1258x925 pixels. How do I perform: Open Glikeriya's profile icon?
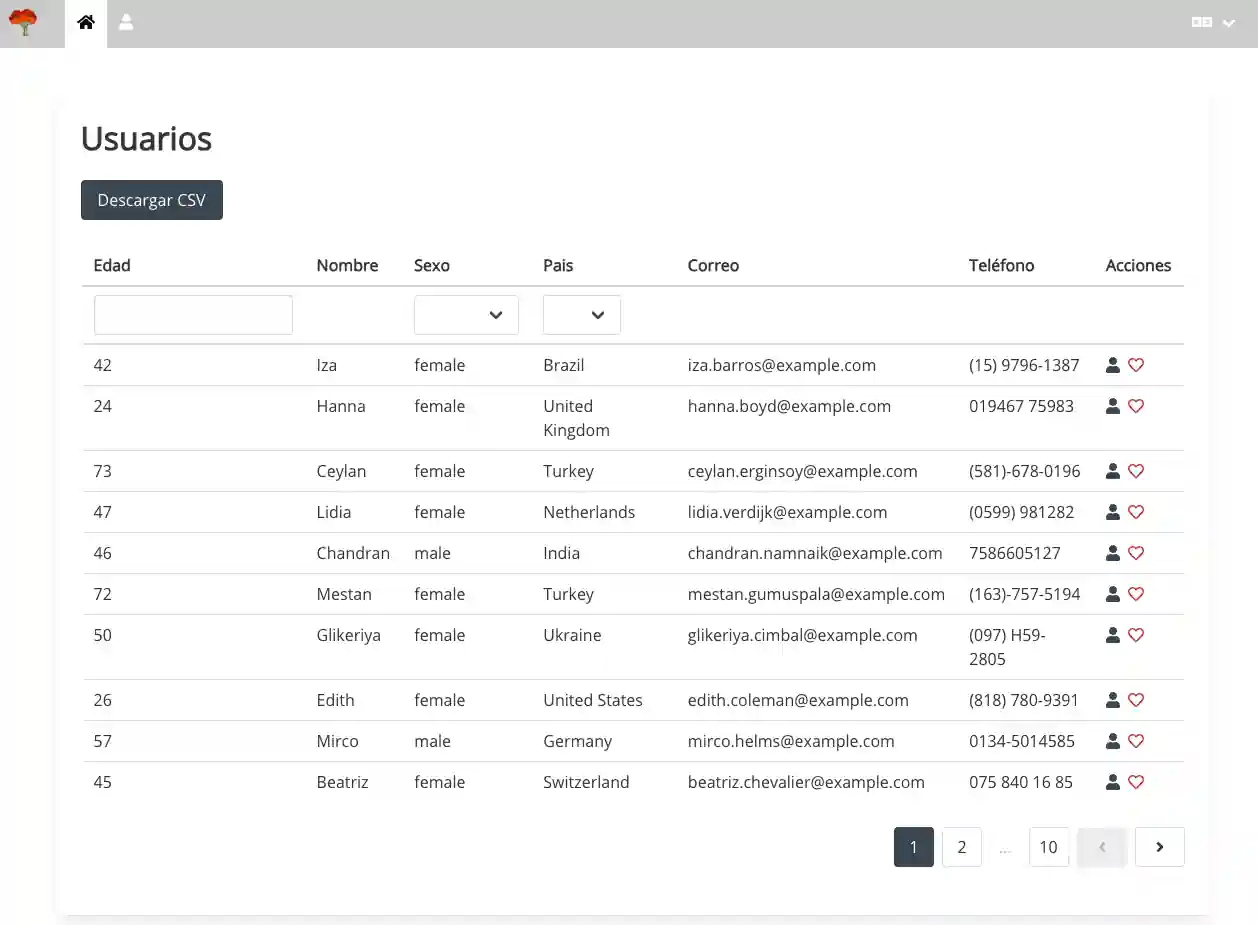pyautogui.click(x=1113, y=635)
